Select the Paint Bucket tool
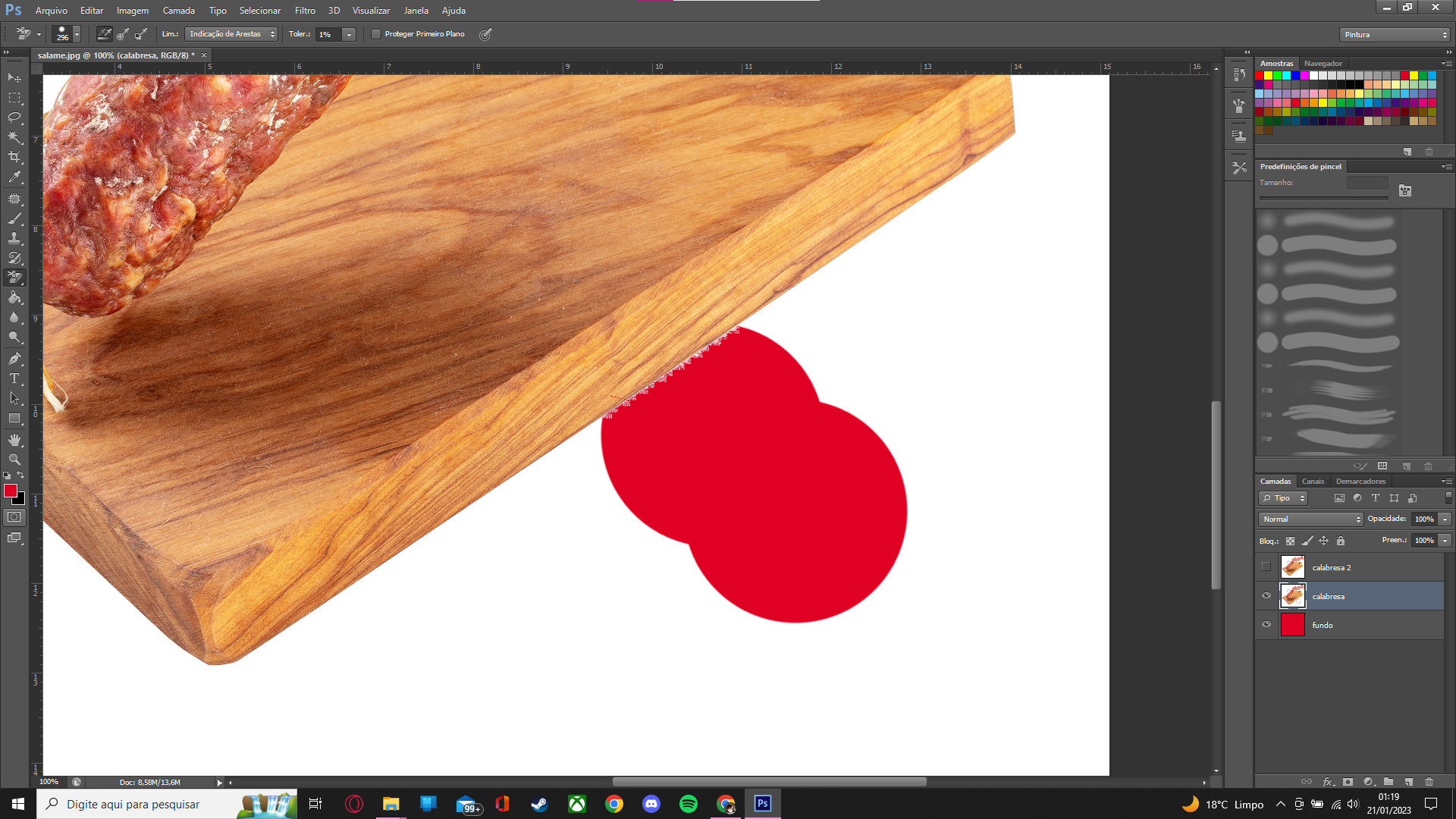Image resolution: width=1456 pixels, height=819 pixels. (x=14, y=297)
